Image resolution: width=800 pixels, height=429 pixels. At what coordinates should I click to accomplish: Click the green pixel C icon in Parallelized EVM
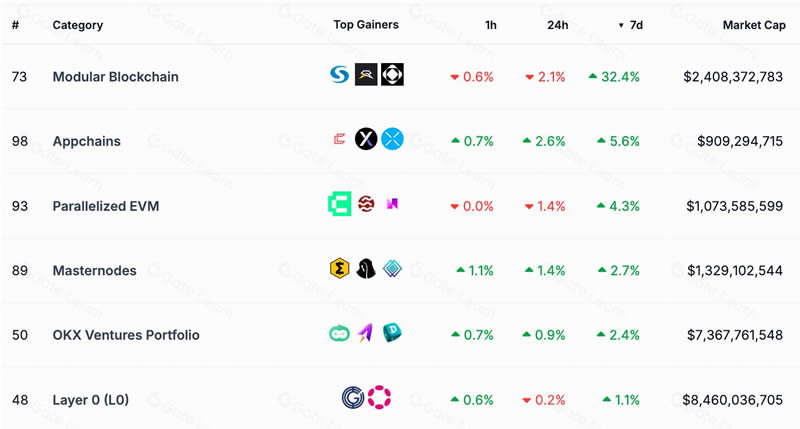pyautogui.click(x=340, y=204)
